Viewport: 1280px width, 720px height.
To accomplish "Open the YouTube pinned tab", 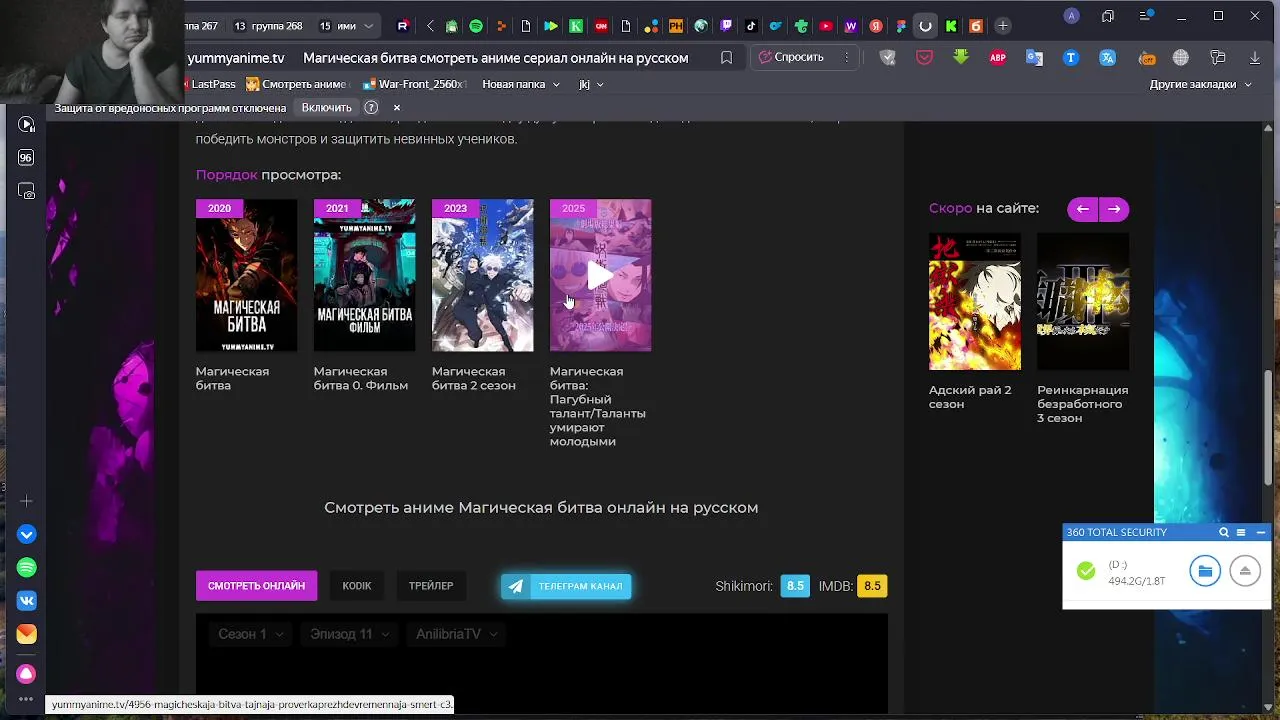I will 826,26.
